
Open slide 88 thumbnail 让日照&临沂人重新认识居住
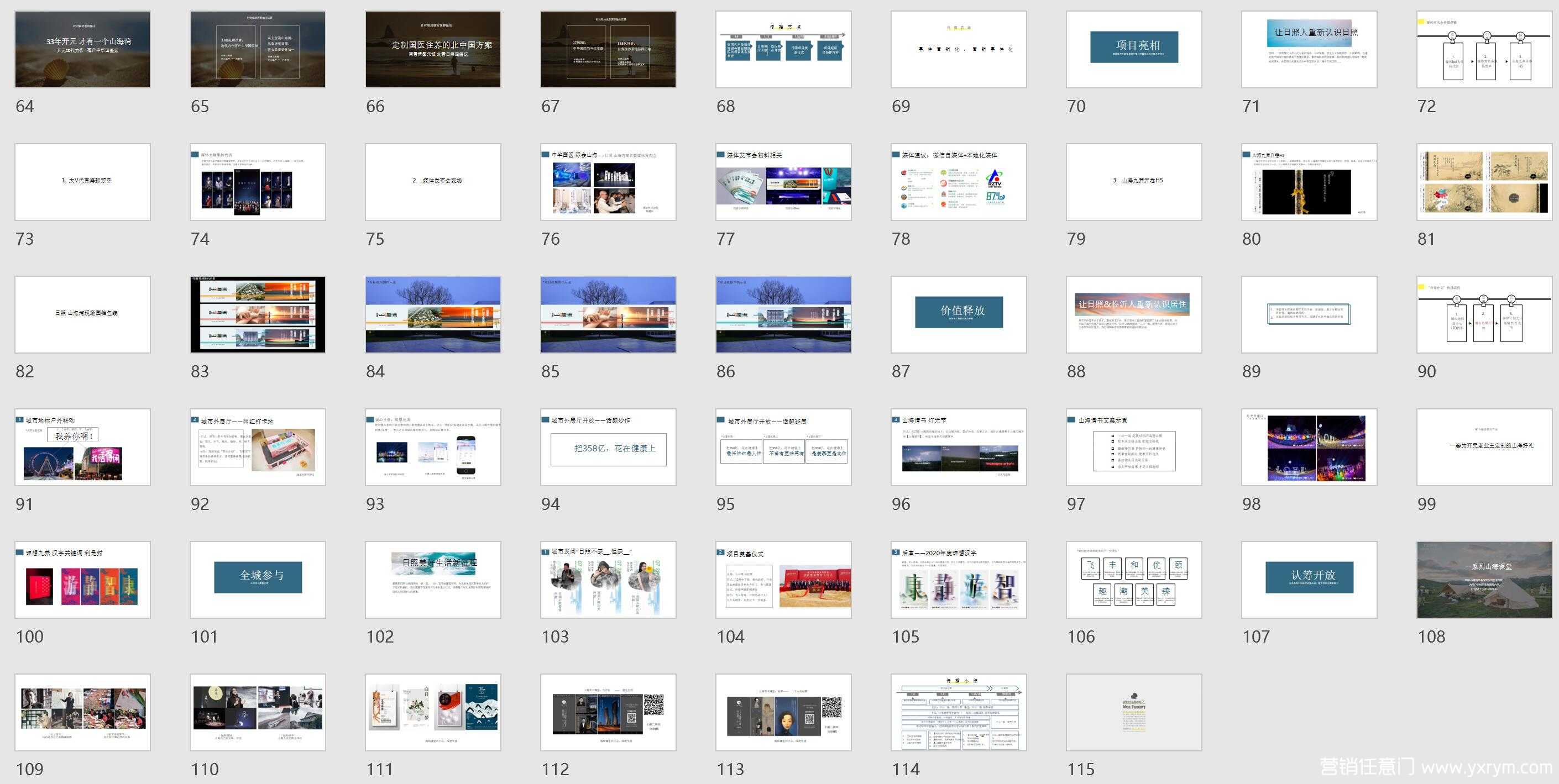[x=1134, y=314]
